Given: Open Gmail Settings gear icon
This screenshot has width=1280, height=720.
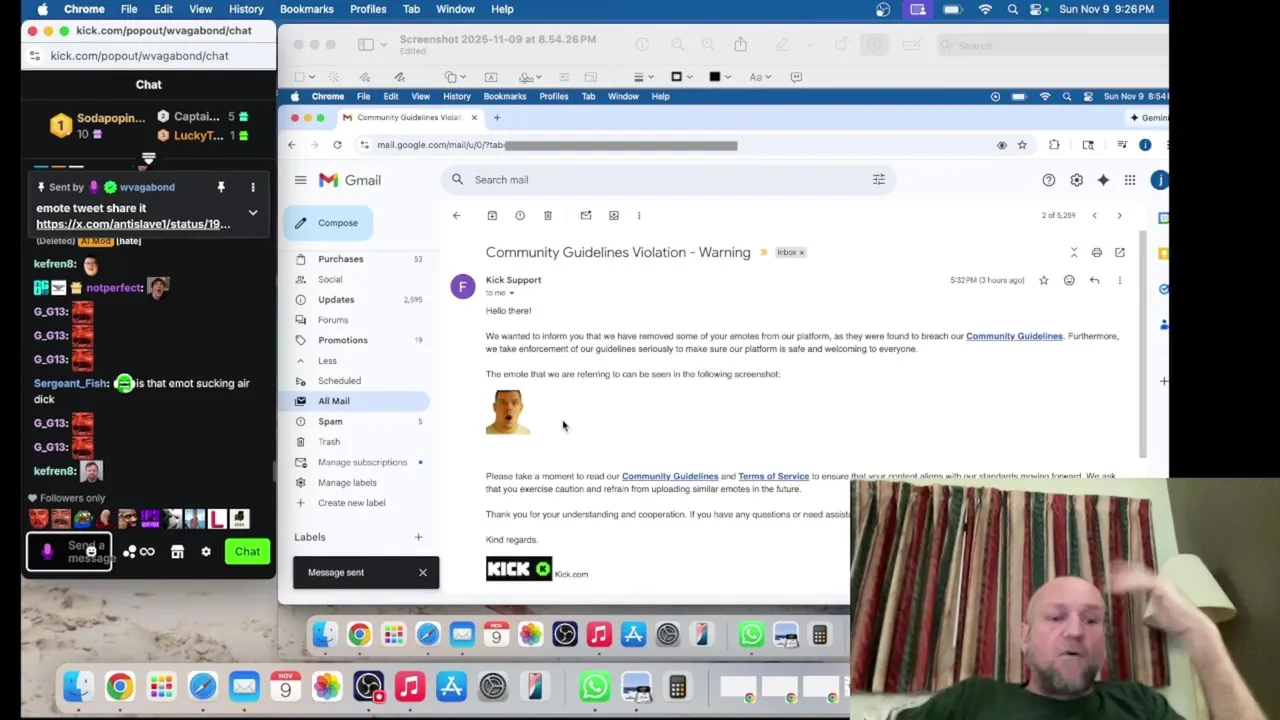Looking at the screenshot, I should coord(1076,180).
